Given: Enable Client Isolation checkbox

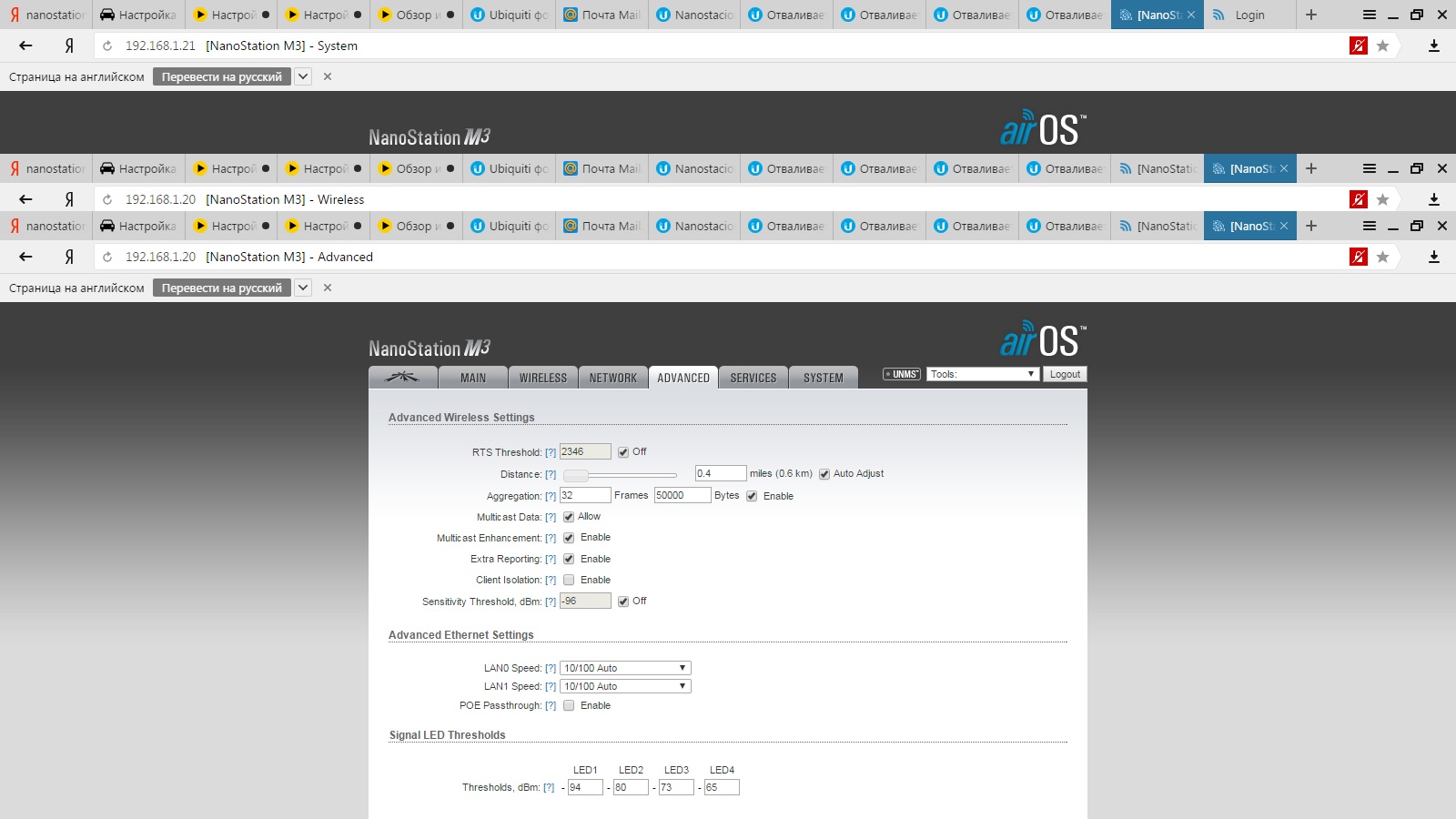Looking at the screenshot, I should tap(569, 580).
